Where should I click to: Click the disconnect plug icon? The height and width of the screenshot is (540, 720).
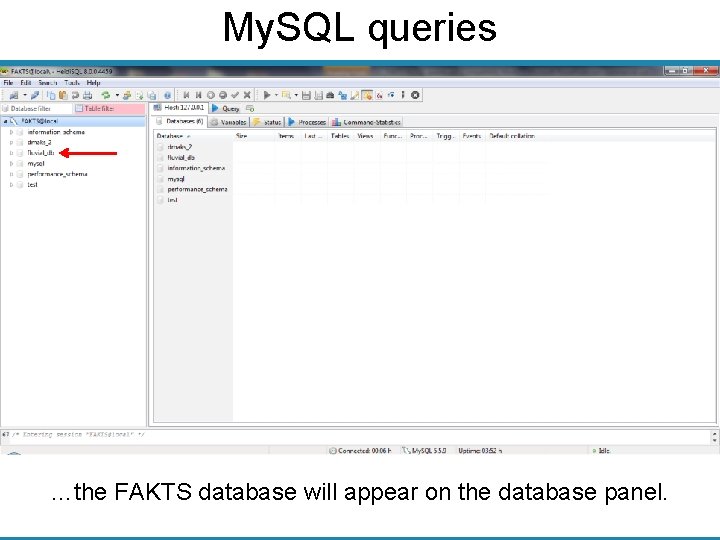[x=35, y=95]
